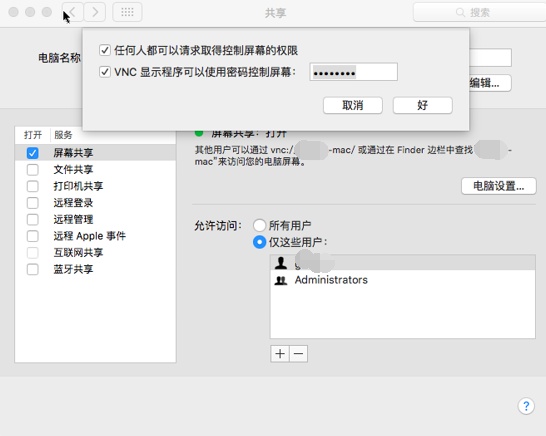This screenshot has width=546, height=436.
Task: Uncheck the 屏幕共享 service checkbox
Action: click(x=33, y=153)
